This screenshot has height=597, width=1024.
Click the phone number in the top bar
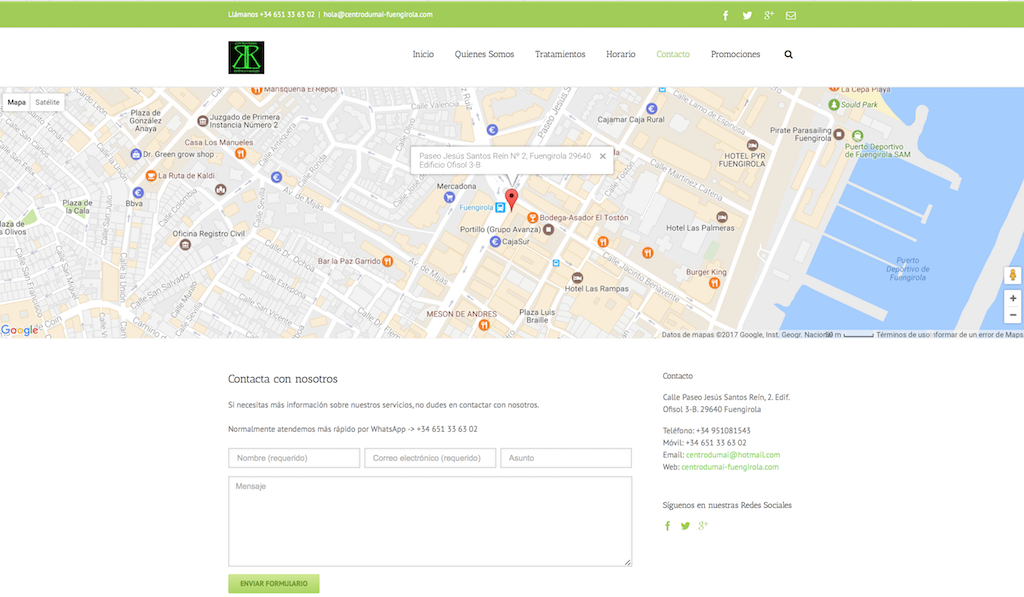(287, 14)
